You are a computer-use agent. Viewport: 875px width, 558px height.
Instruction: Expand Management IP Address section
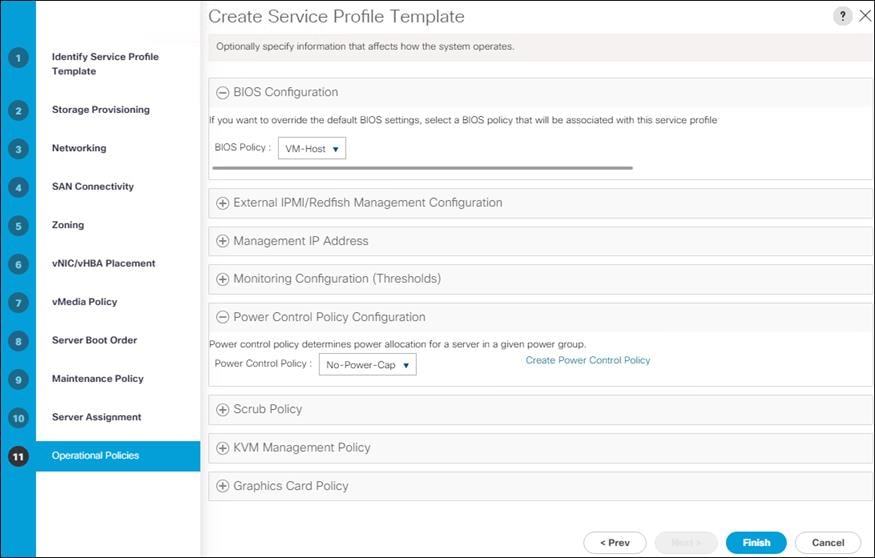coord(223,241)
